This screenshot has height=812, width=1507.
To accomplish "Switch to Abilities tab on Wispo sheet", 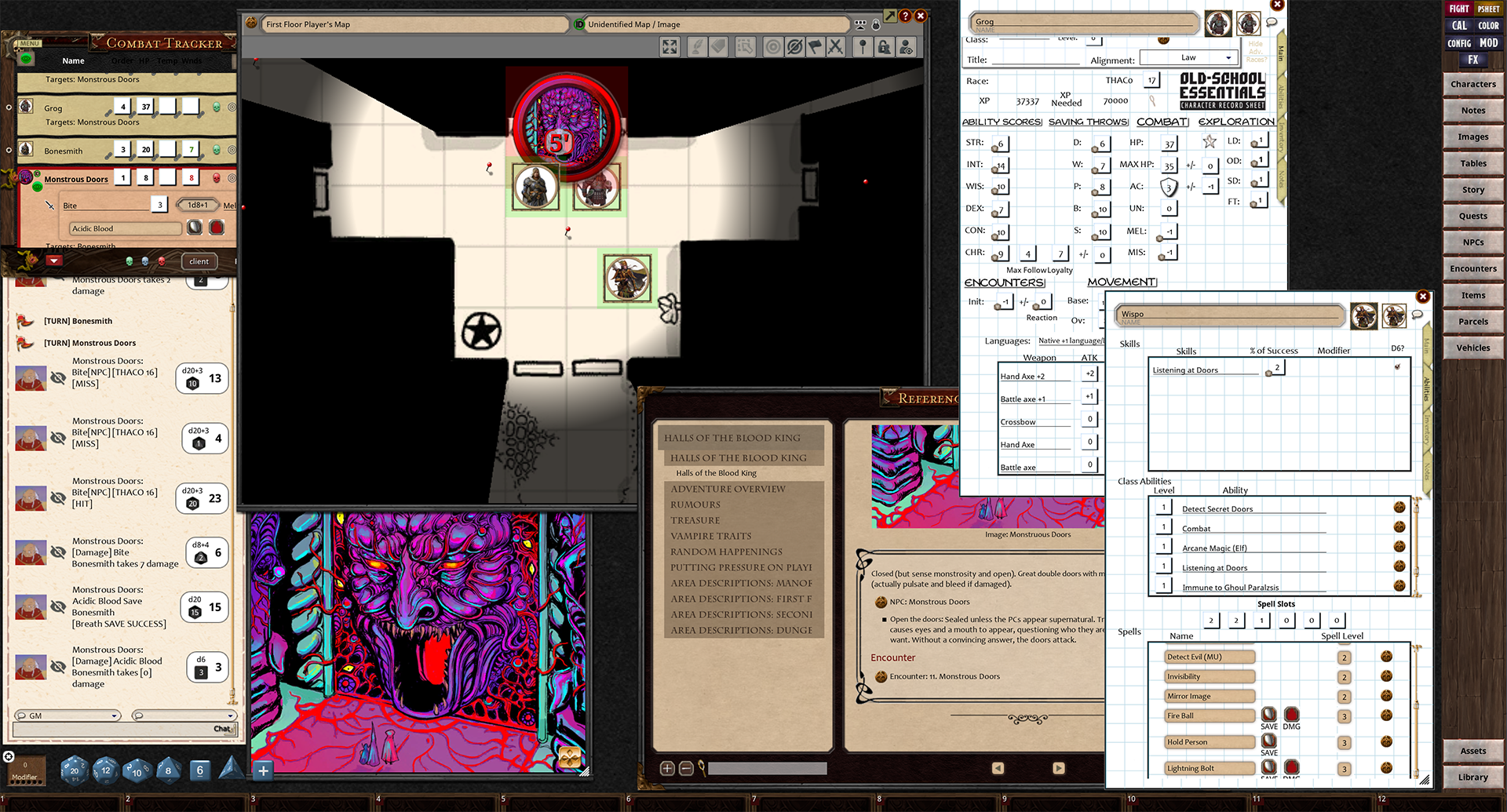I will coord(1427,390).
